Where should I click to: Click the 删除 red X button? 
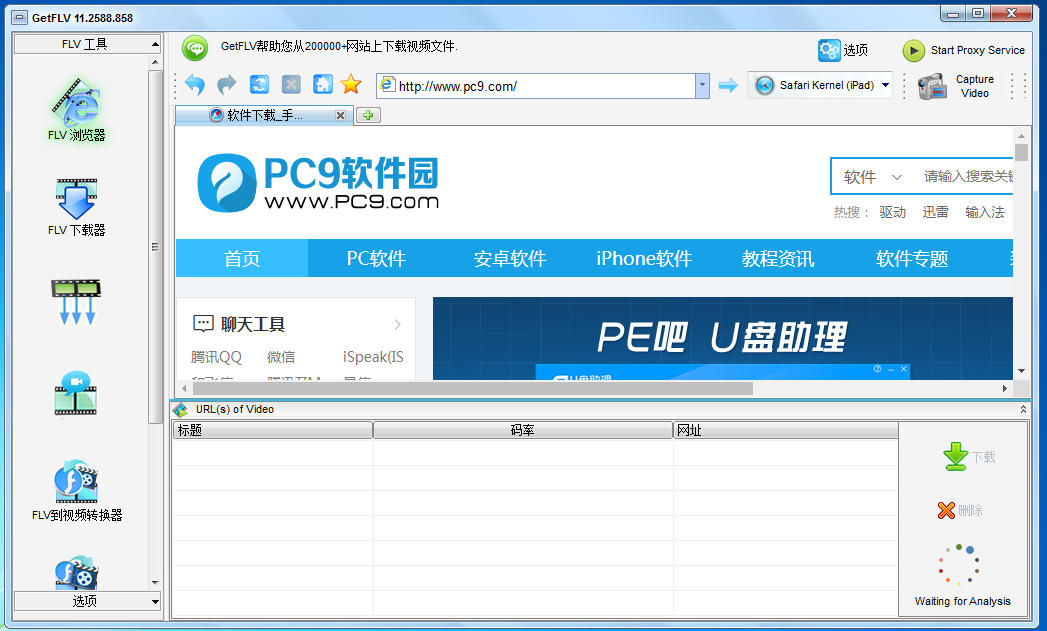(960, 510)
